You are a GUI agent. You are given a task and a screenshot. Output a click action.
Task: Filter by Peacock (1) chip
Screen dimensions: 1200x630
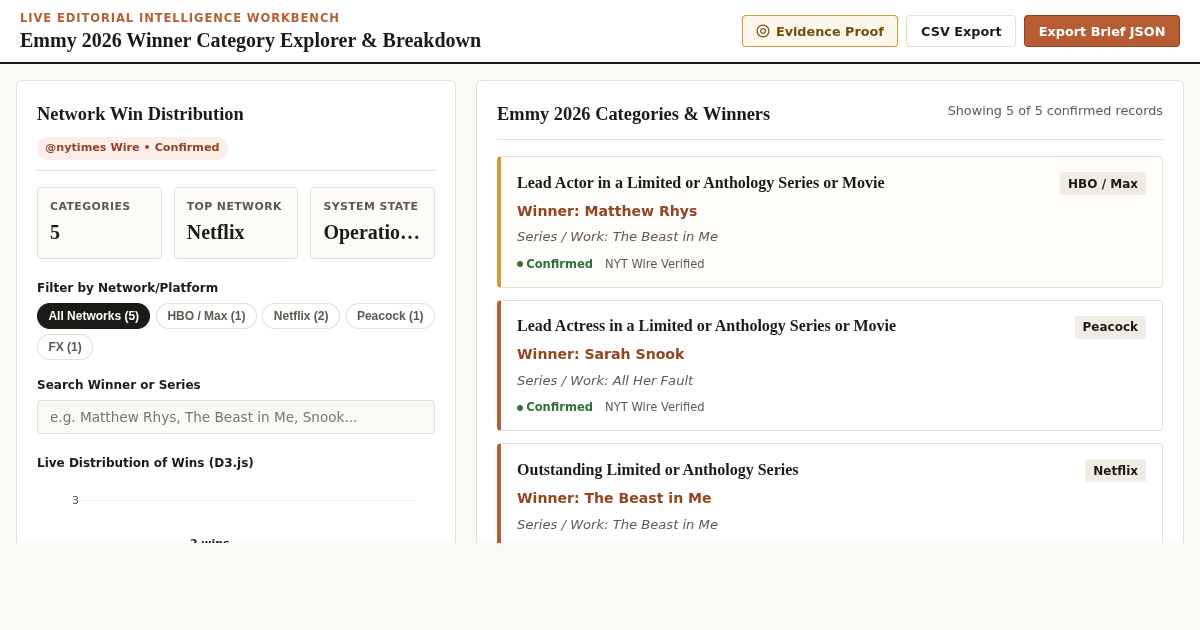tap(390, 316)
